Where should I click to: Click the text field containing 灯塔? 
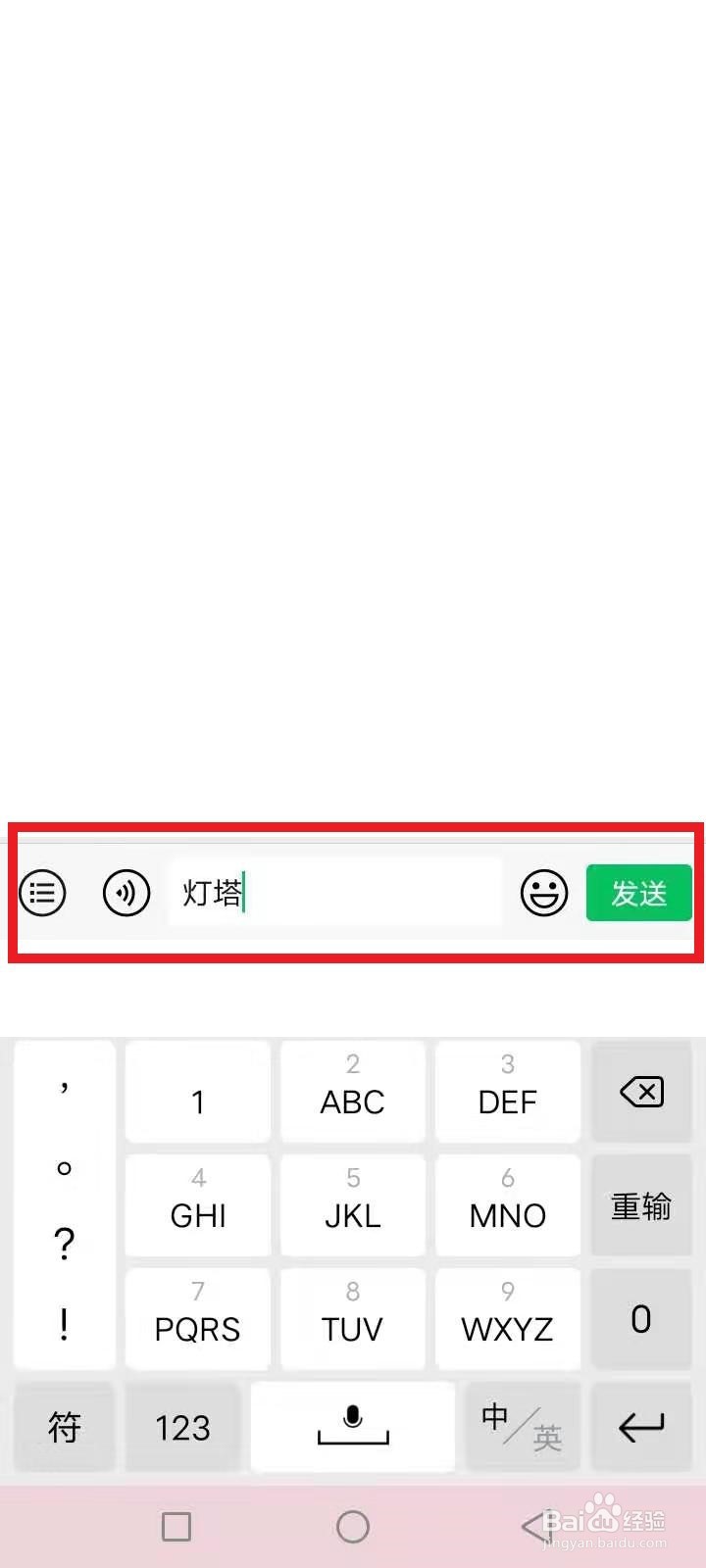click(x=335, y=893)
